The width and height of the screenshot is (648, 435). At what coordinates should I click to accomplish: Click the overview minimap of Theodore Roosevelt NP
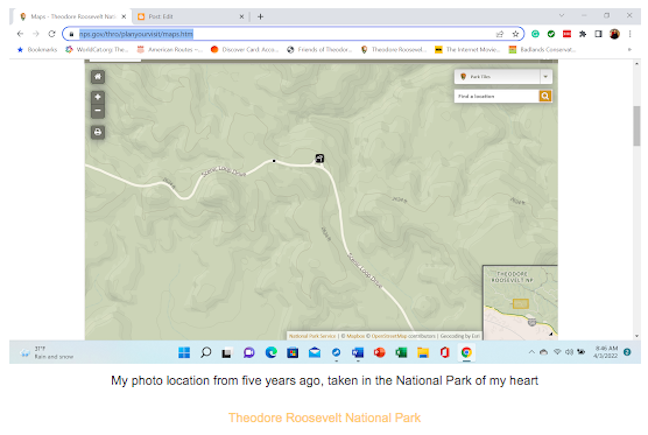tap(520, 300)
